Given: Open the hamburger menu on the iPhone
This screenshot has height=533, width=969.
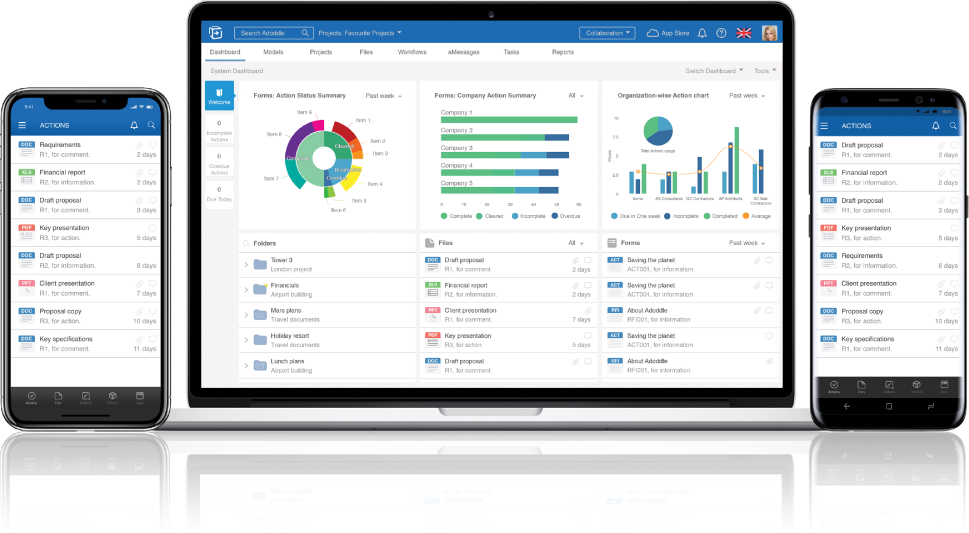Looking at the screenshot, I should tap(22, 125).
